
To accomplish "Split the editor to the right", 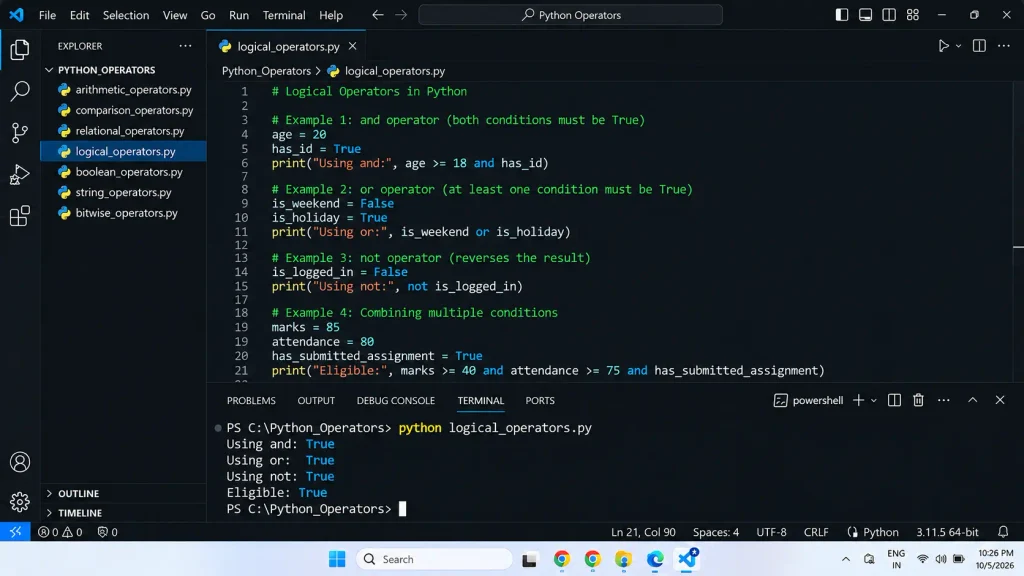I will coord(979,46).
